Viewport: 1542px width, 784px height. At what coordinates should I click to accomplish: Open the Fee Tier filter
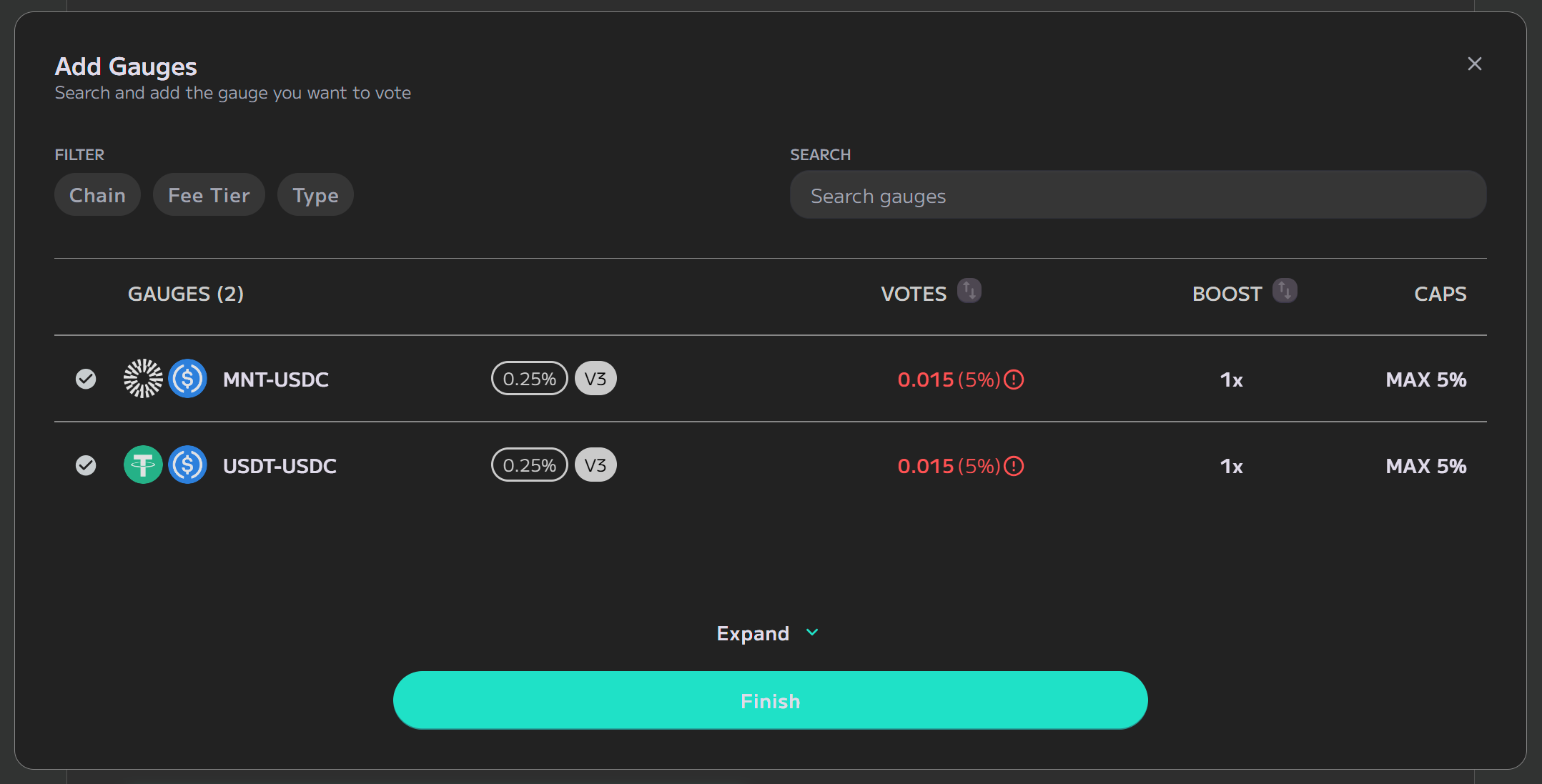pyautogui.click(x=209, y=195)
